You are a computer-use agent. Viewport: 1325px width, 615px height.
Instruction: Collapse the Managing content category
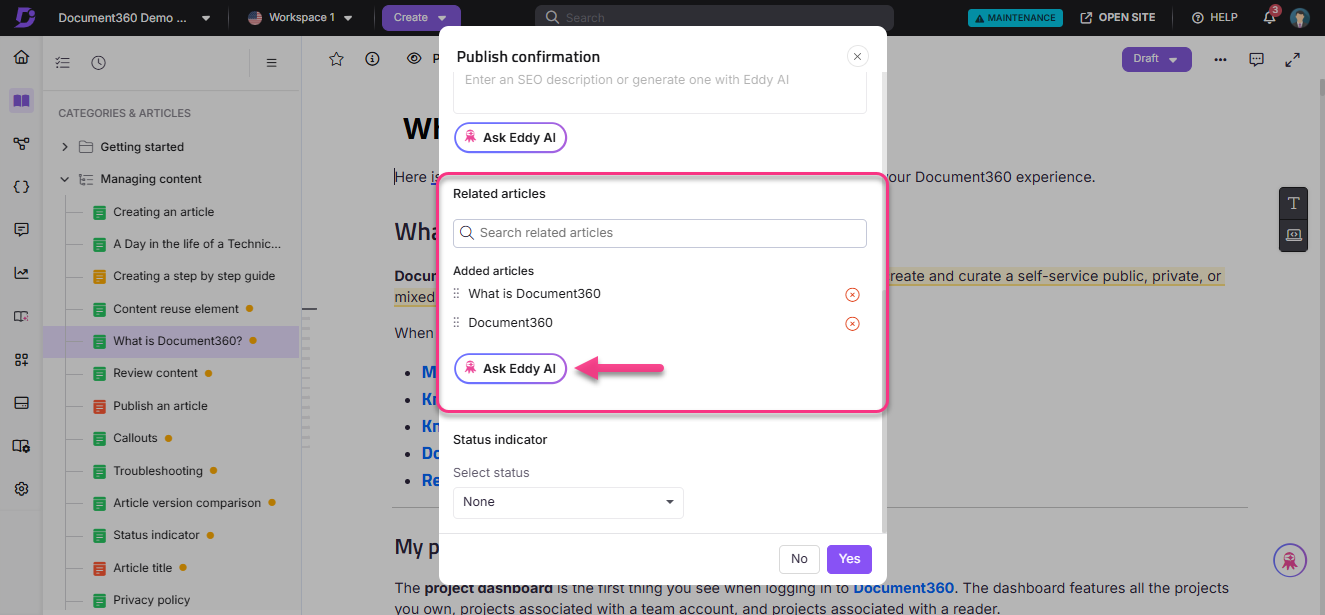click(64, 178)
